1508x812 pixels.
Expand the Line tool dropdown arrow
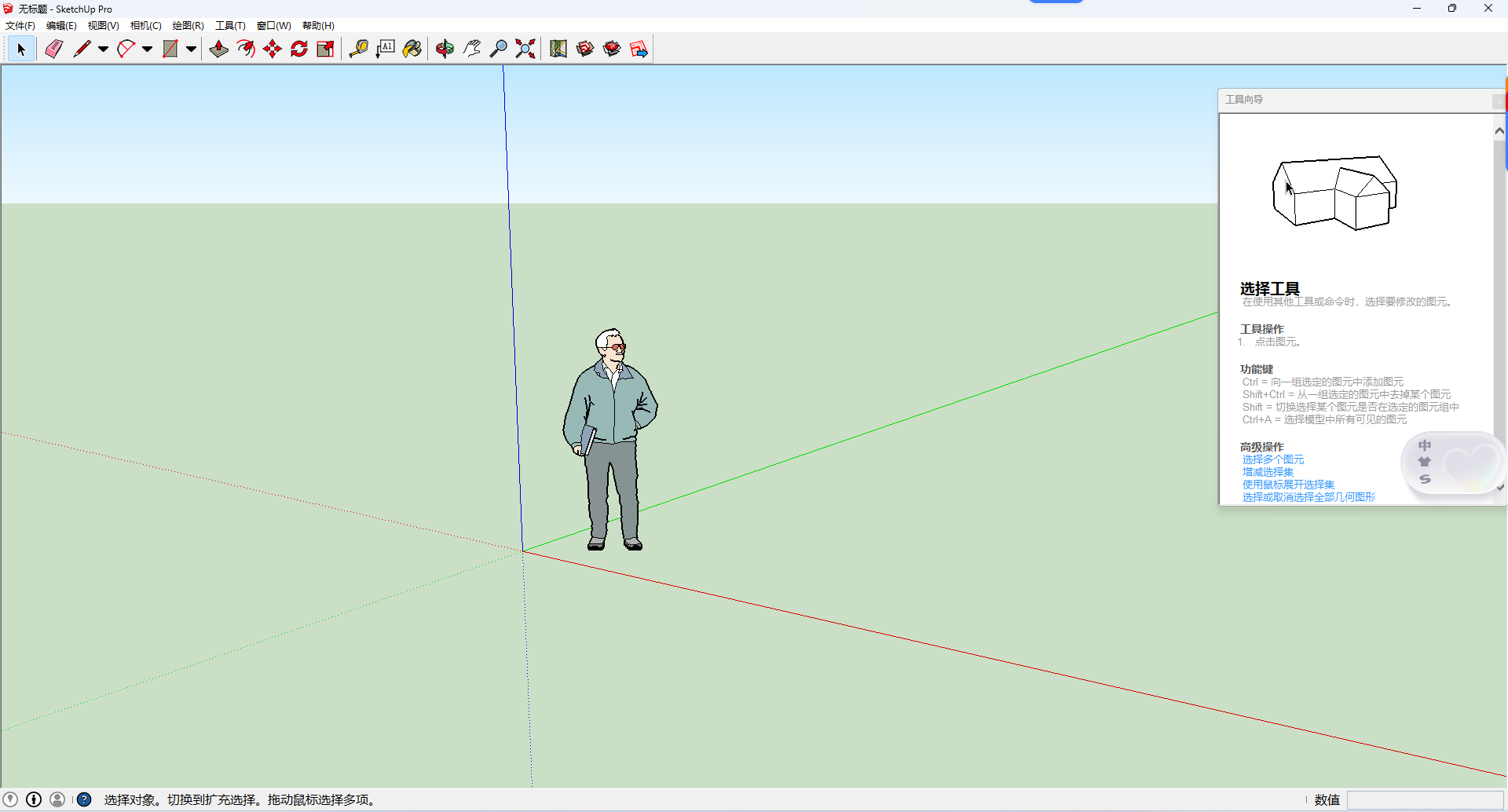103,48
